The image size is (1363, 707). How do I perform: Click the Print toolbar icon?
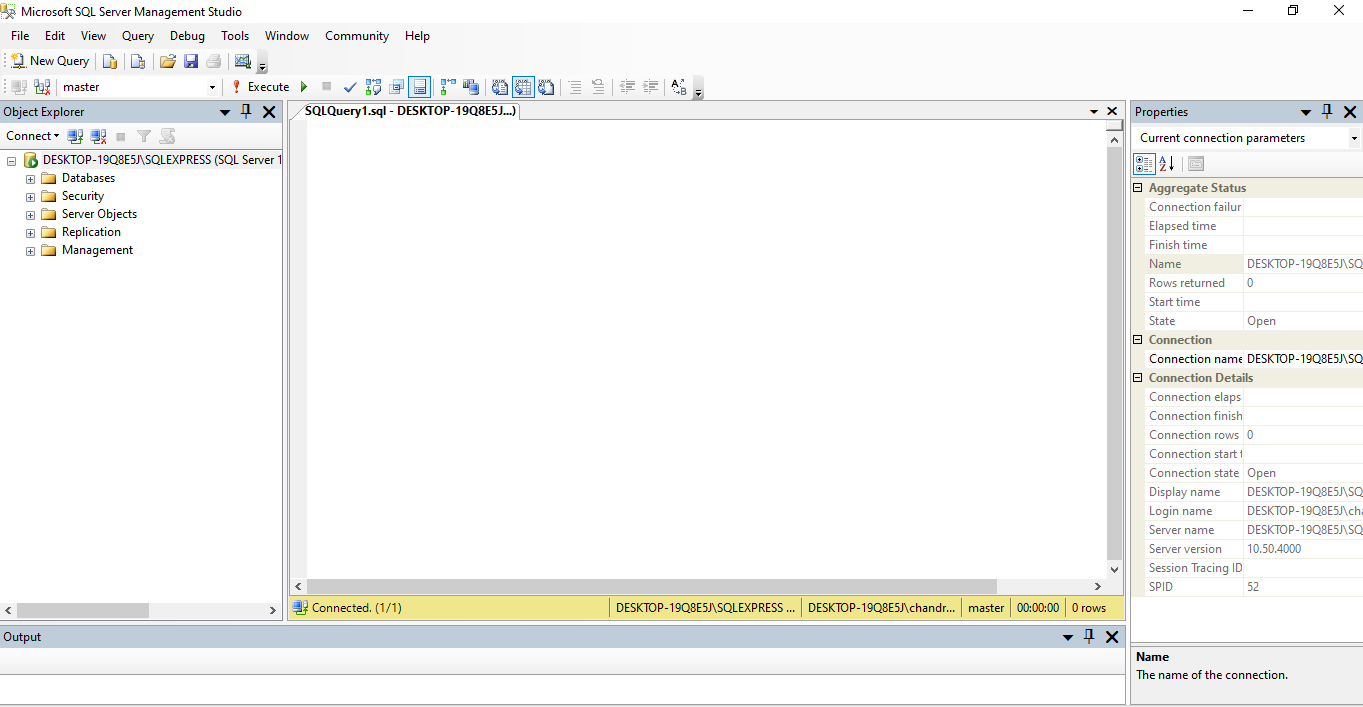213,60
